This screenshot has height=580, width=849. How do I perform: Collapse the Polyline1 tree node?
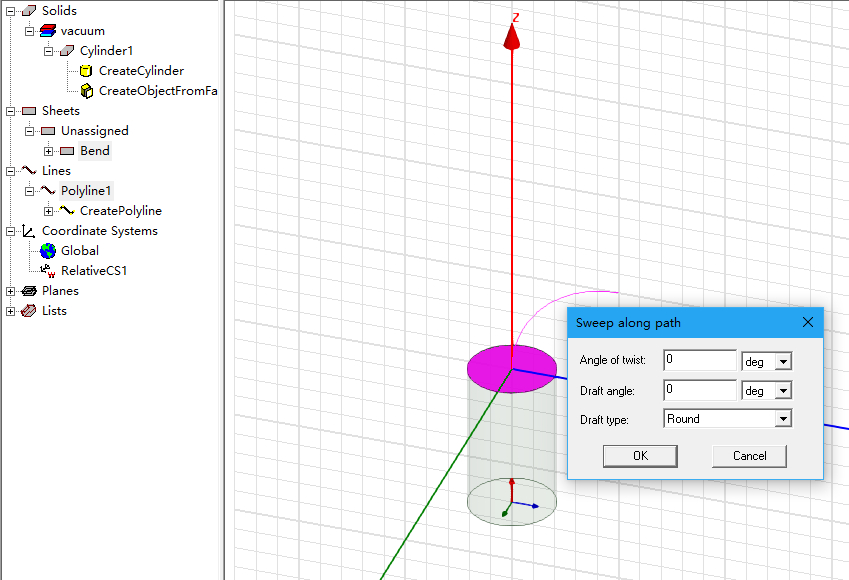29,191
